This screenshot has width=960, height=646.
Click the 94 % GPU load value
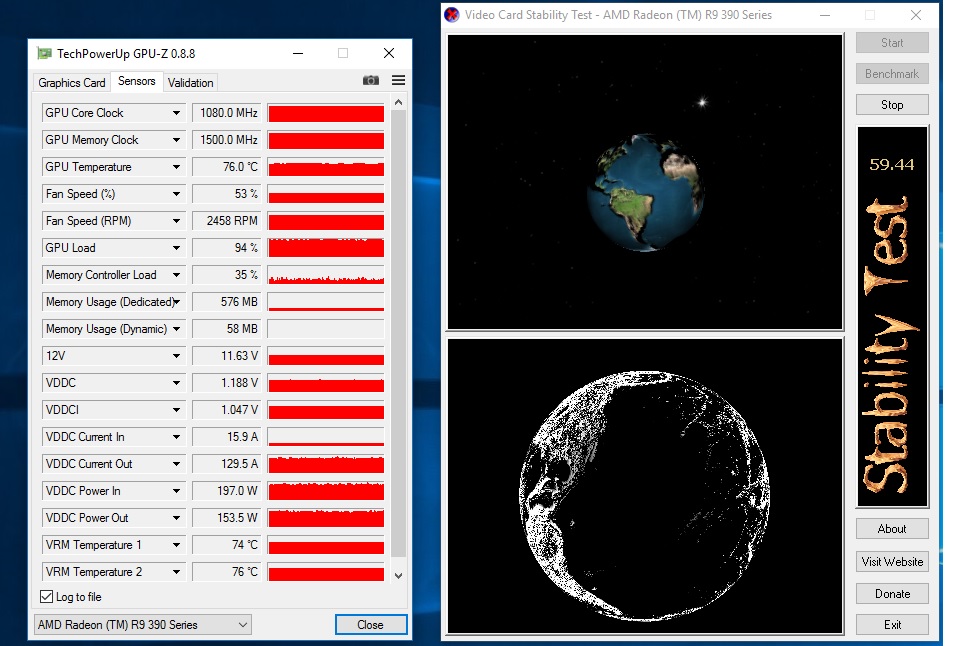coord(227,248)
